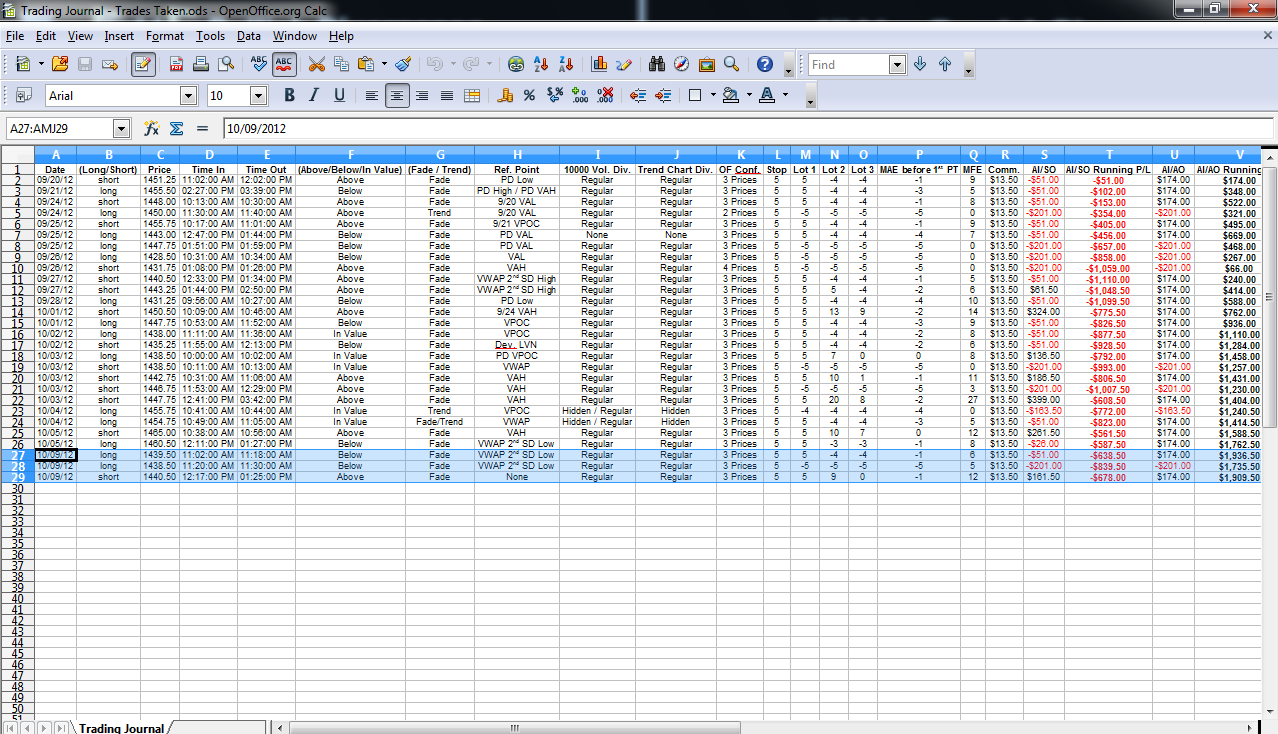Open Page Preview
Image resolution: width=1278 pixels, height=734 pixels.
click(226, 64)
